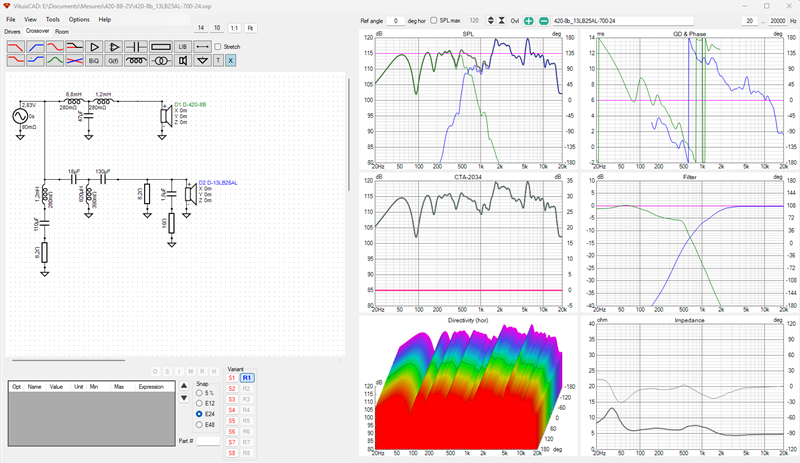Switch to the Drivers tab
The height and width of the screenshot is (463, 800).
(12, 32)
